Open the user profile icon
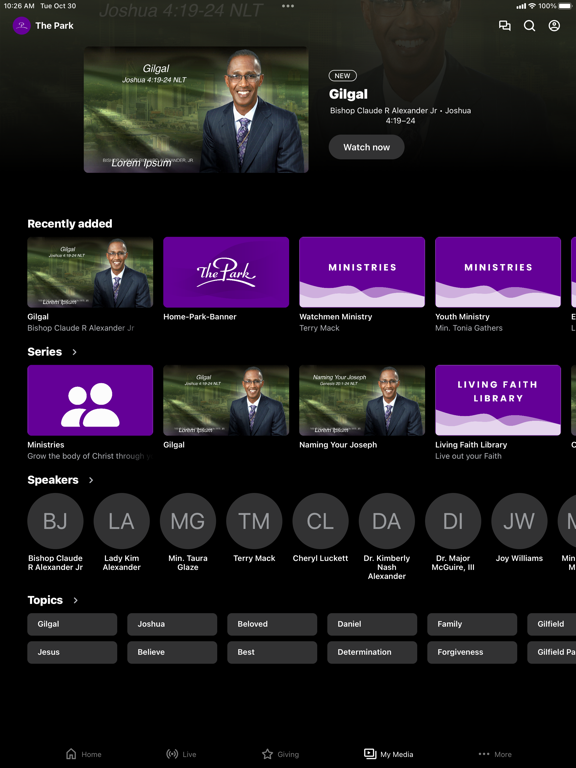 (554, 25)
